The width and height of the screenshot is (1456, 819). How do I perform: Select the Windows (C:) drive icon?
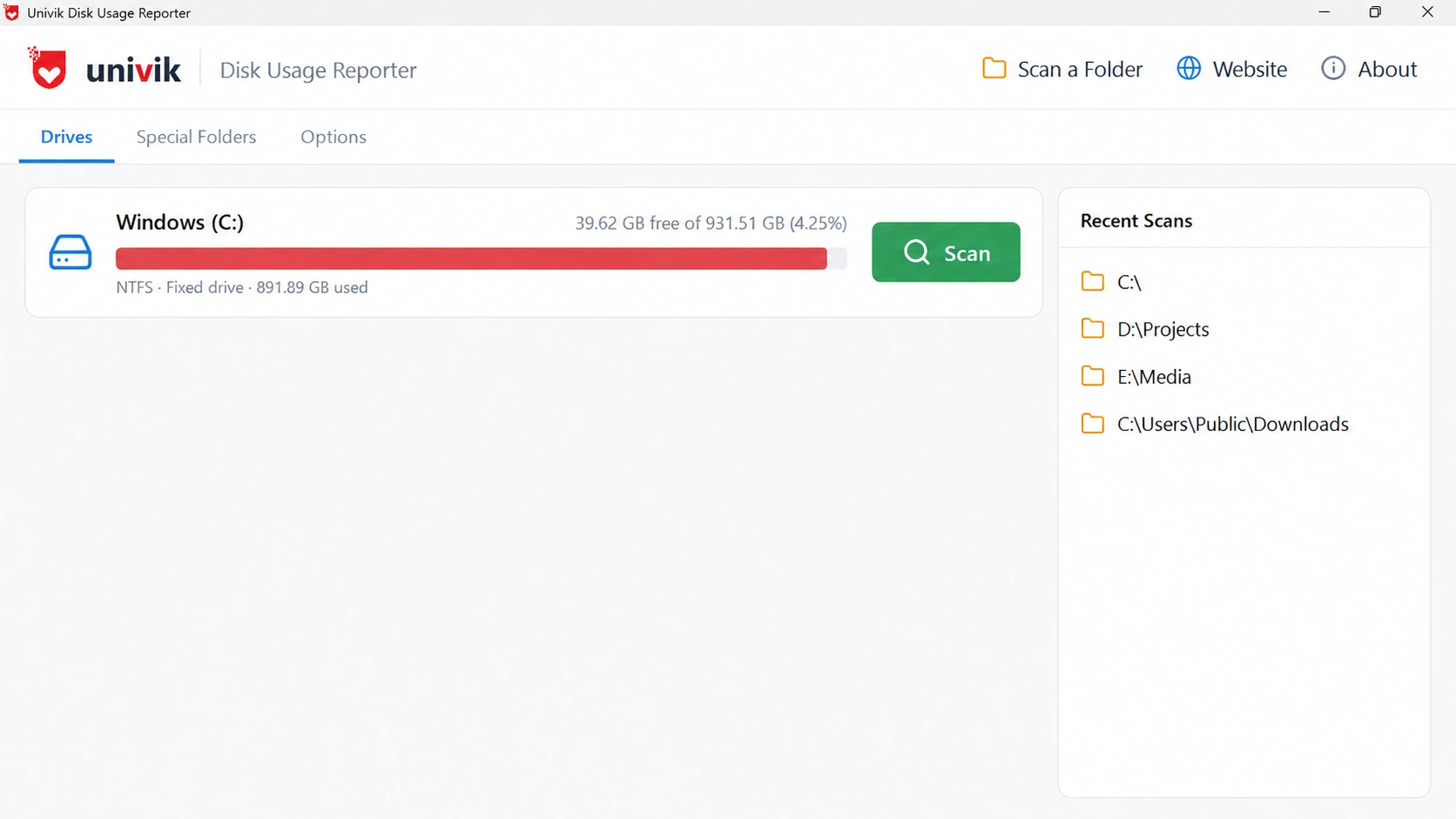coord(71,252)
